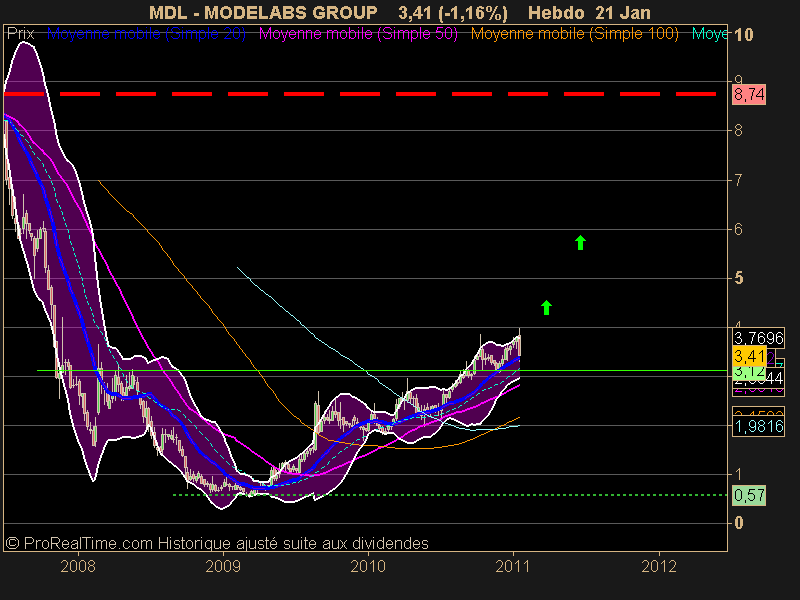Viewport: 800px width, 600px height.
Task: Click the "© ProRealTime.com" dividend adjustment notice
Action: [x=217, y=543]
